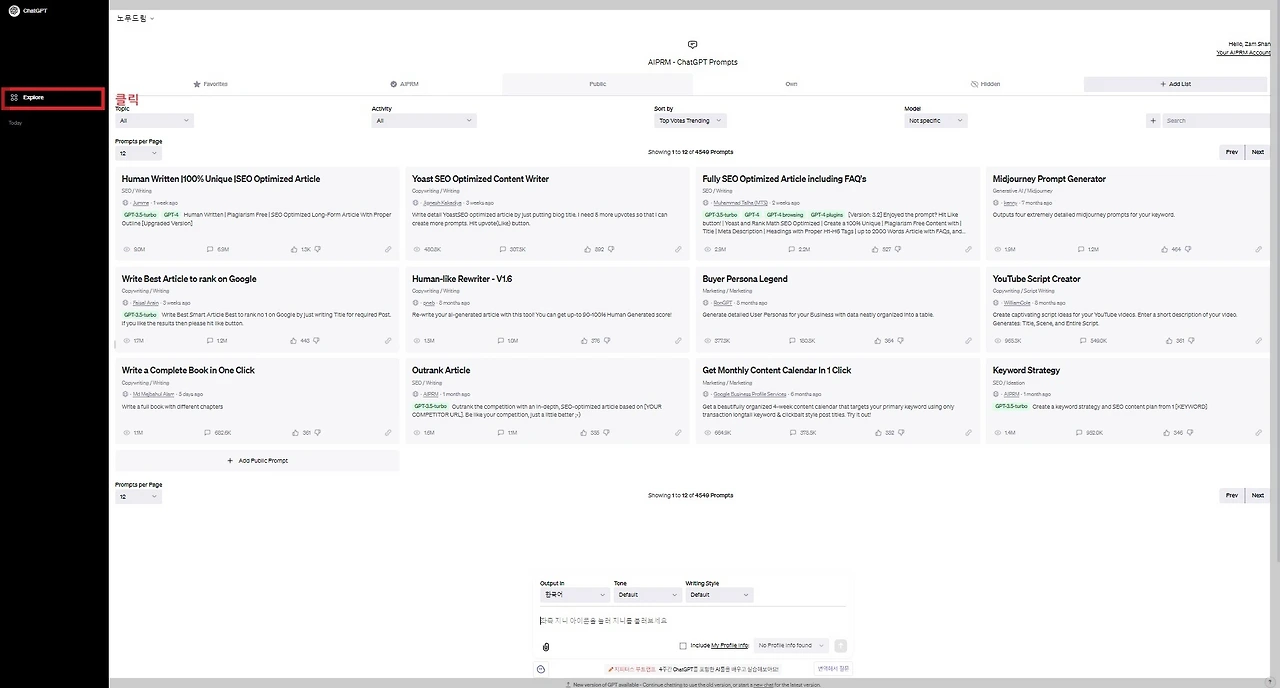The image size is (1280, 688).
Task: Open the Topic dropdown
Action: coord(154,121)
